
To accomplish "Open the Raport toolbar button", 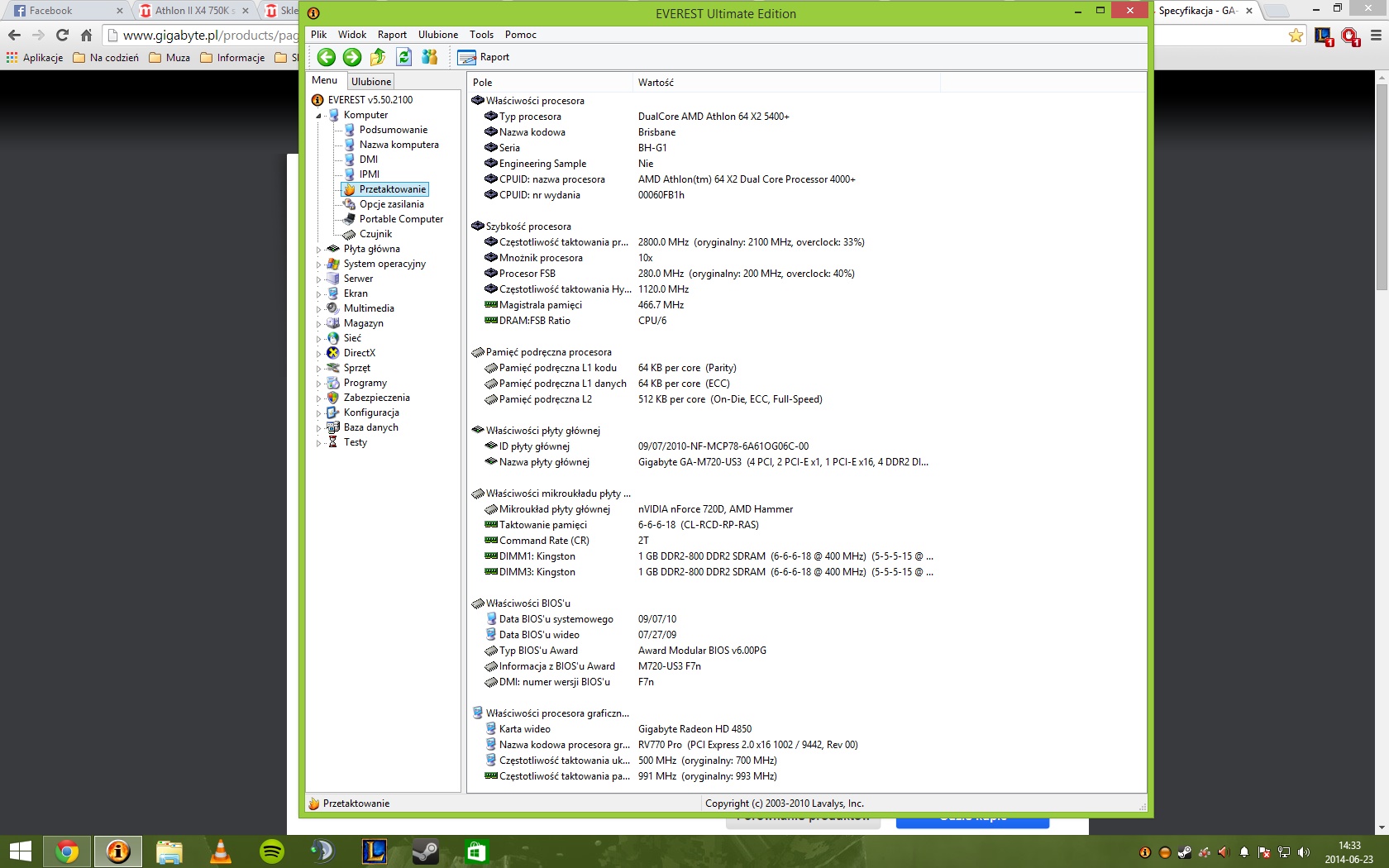I will click(x=484, y=57).
